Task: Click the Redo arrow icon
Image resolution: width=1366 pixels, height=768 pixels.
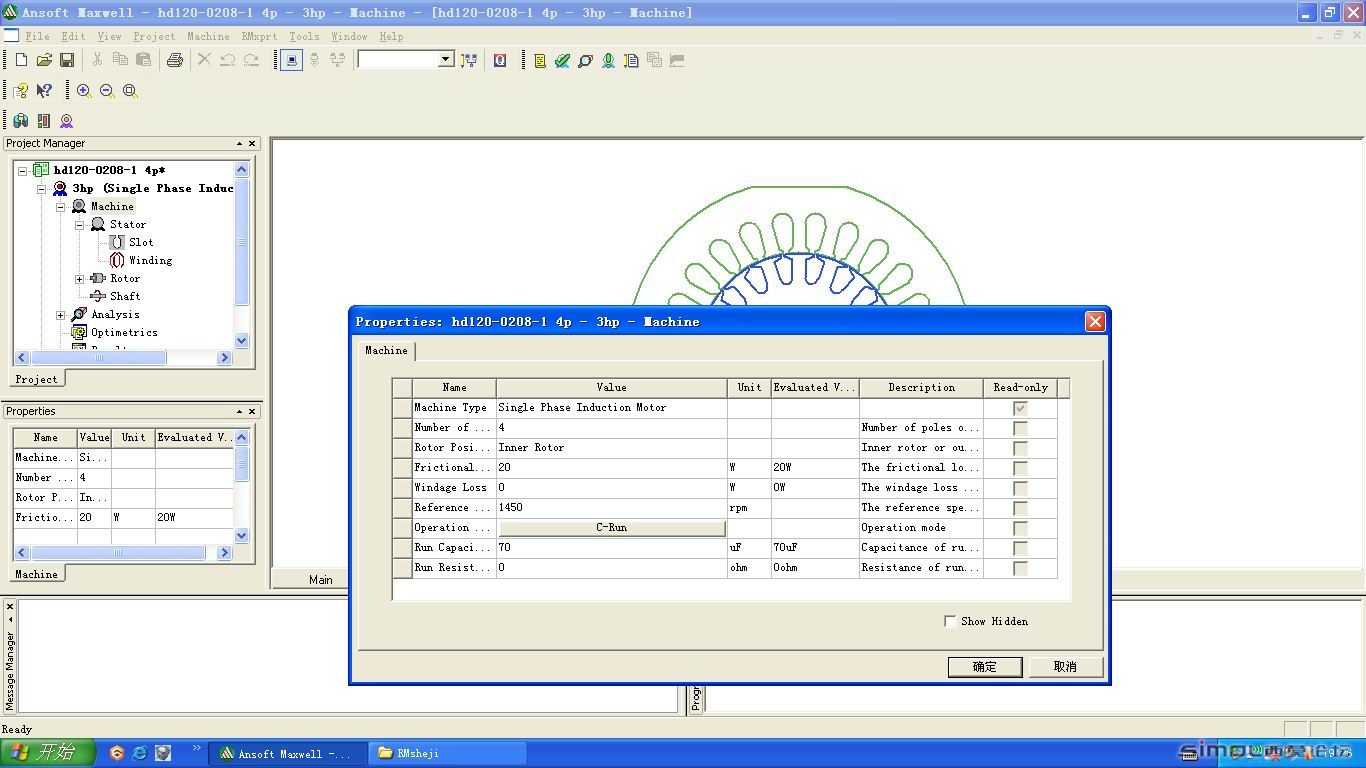Action: [251, 60]
